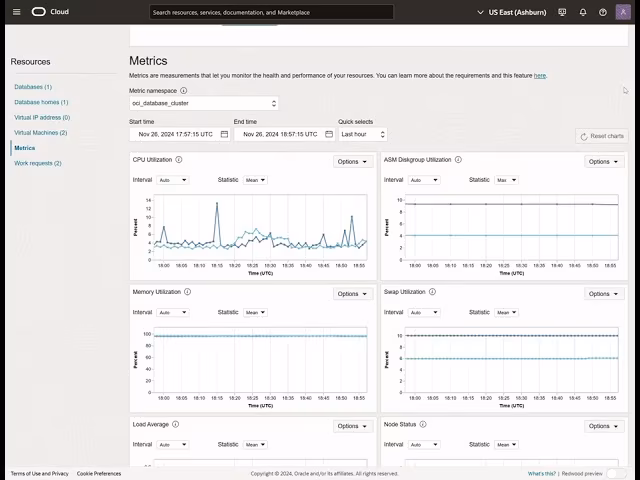Open the Quick selects Last hour dropdown
The image size is (640, 480).
pos(362,134)
